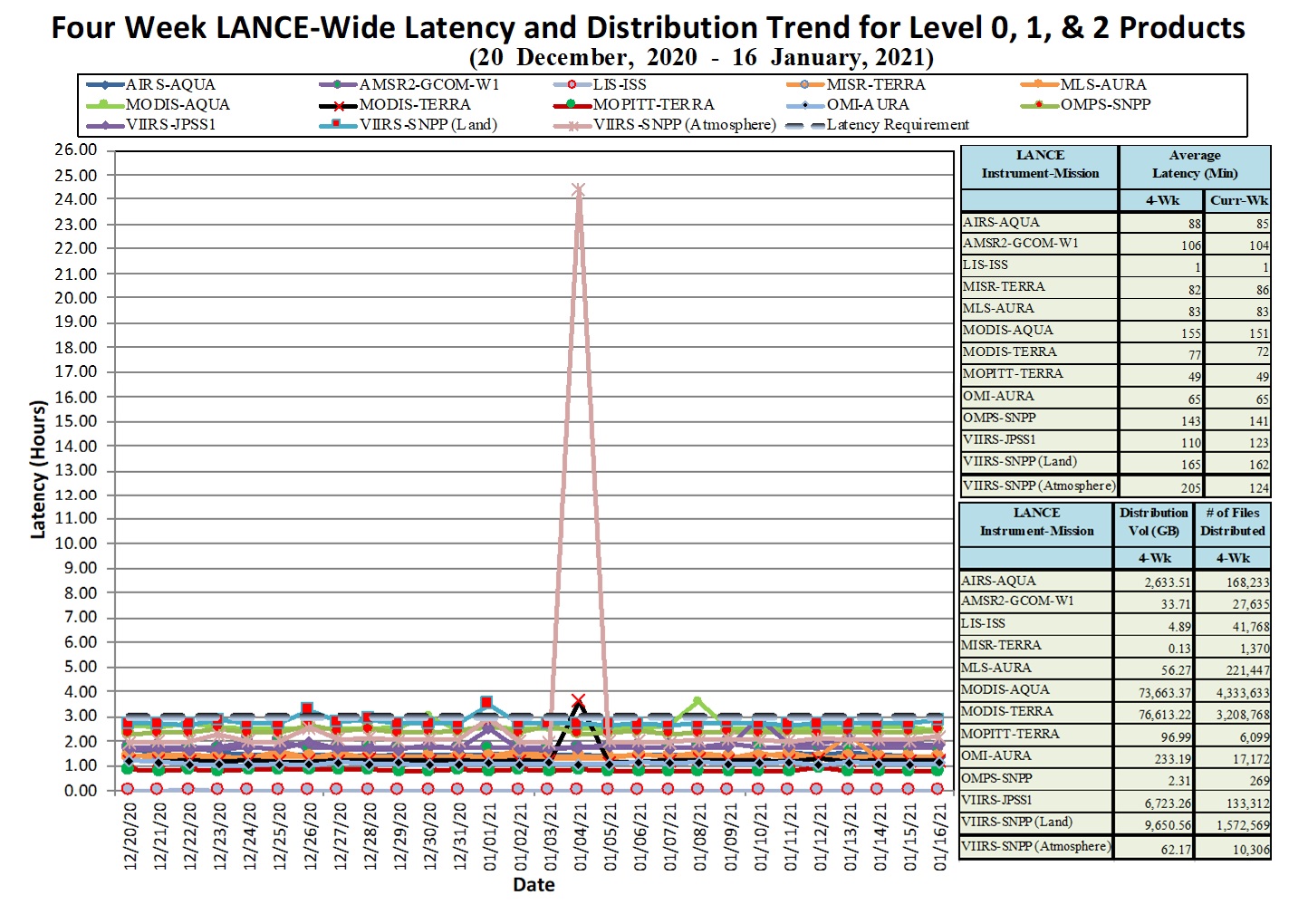Click the AMSR2-GCOM-W1 legend marker

point(338,85)
